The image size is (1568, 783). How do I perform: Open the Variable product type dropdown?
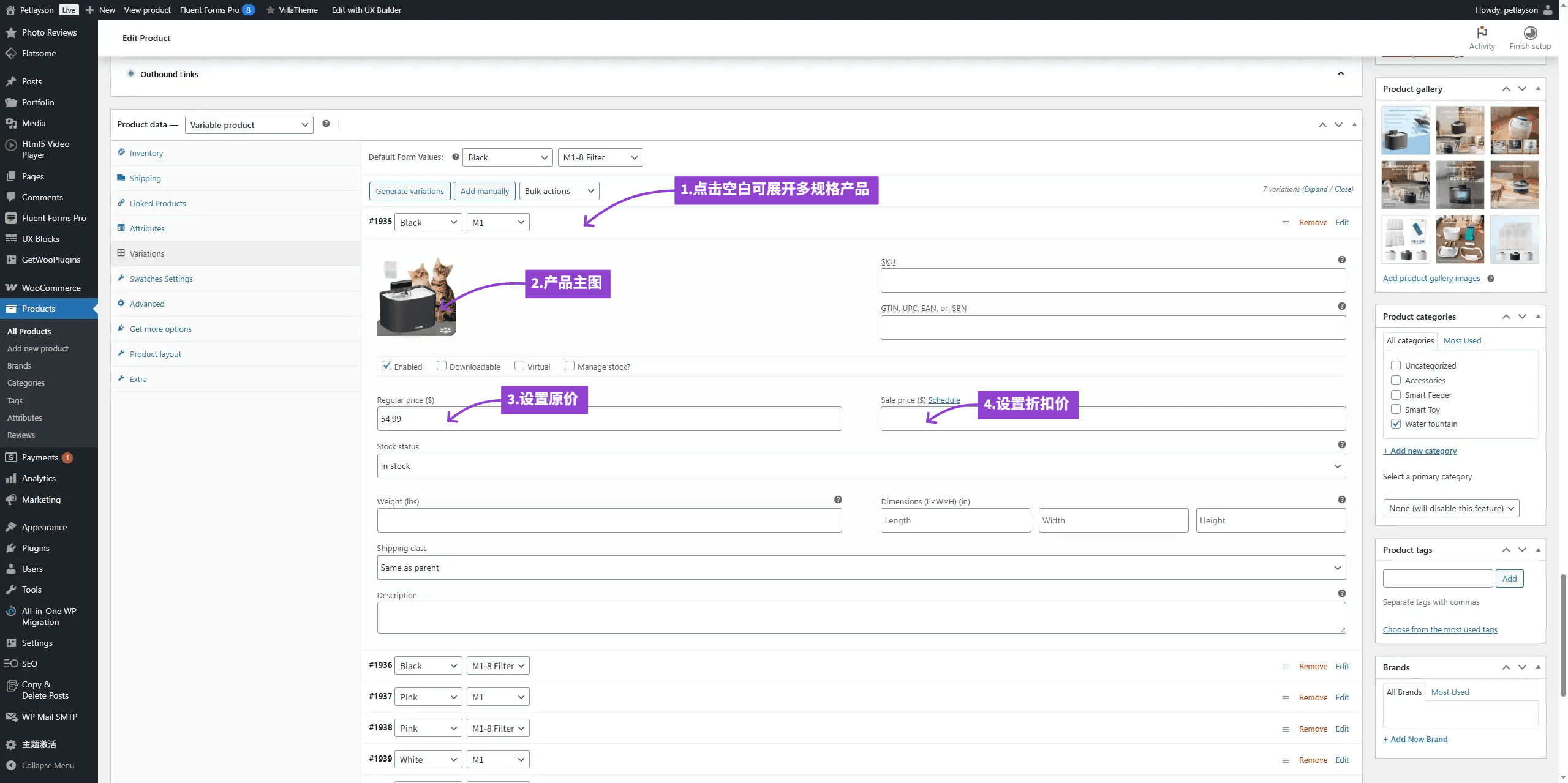(x=249, y=125)
